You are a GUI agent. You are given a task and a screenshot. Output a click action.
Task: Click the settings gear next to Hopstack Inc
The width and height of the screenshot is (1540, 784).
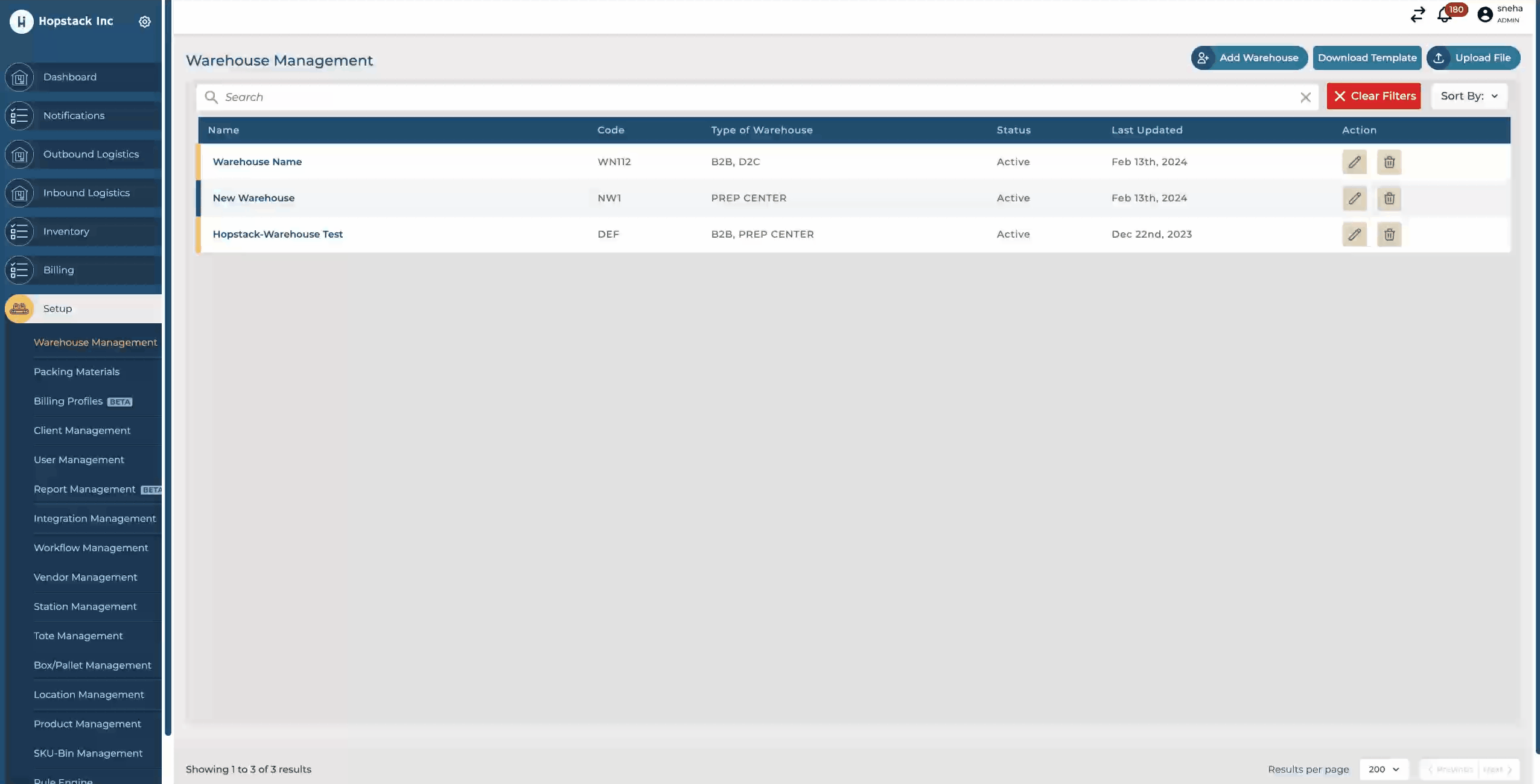(144, 22)
